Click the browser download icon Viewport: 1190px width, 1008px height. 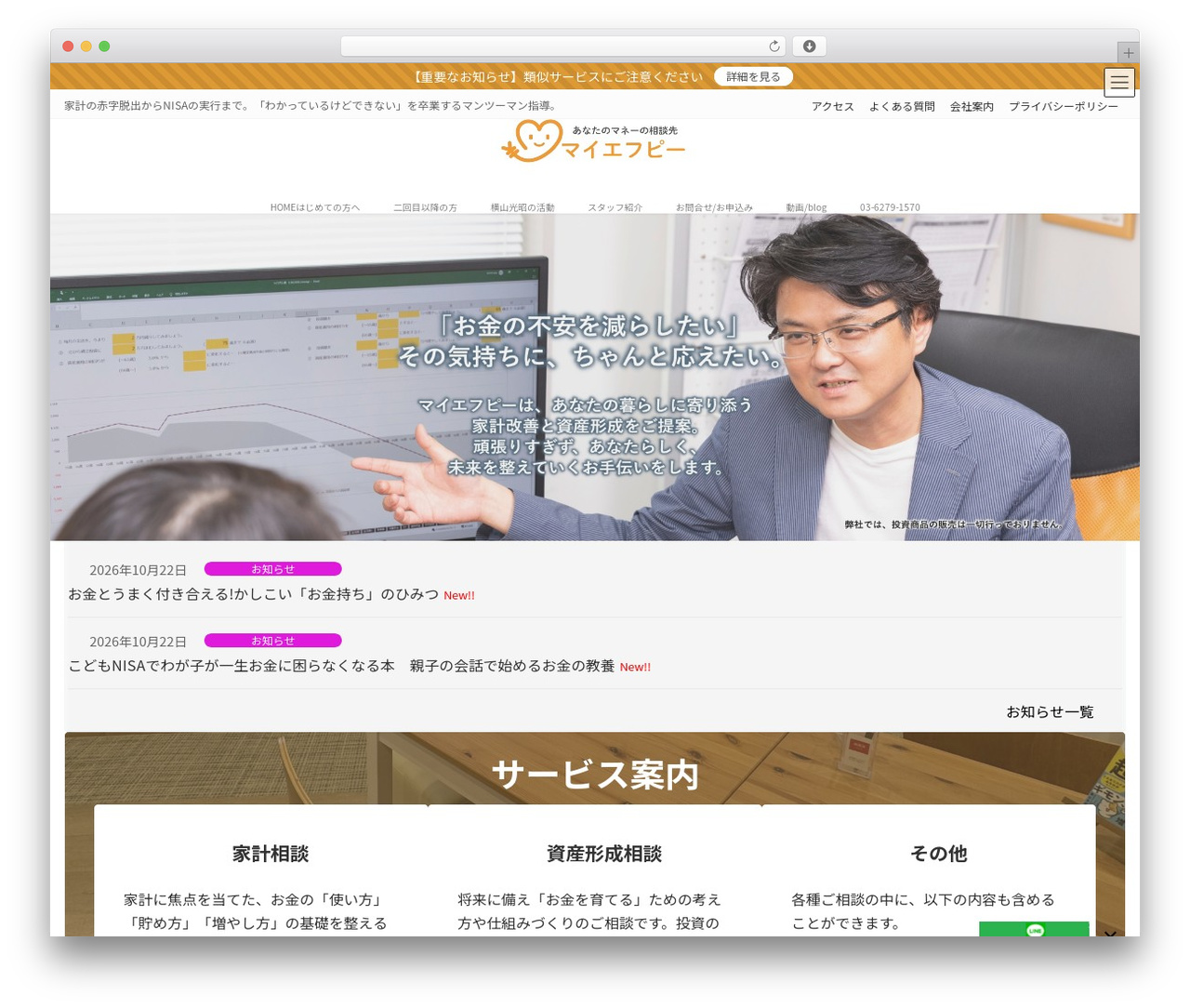point(810,46)
